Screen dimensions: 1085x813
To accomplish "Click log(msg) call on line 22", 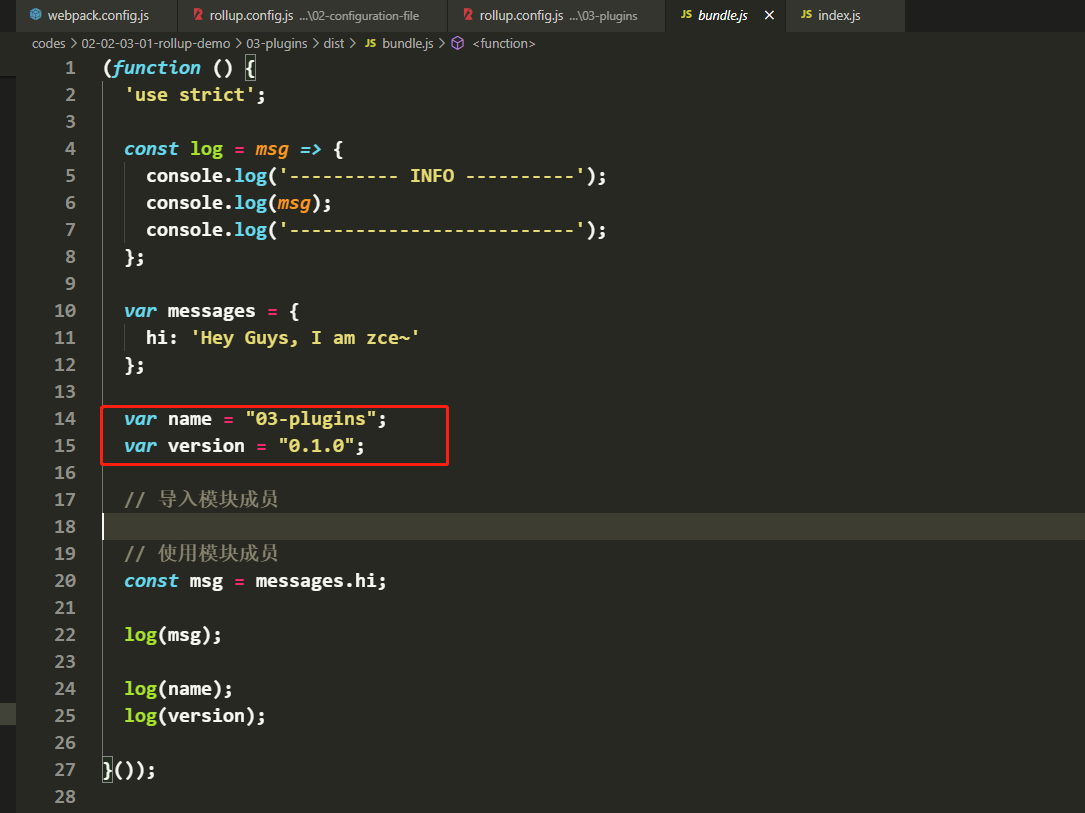I will [173, 635].
